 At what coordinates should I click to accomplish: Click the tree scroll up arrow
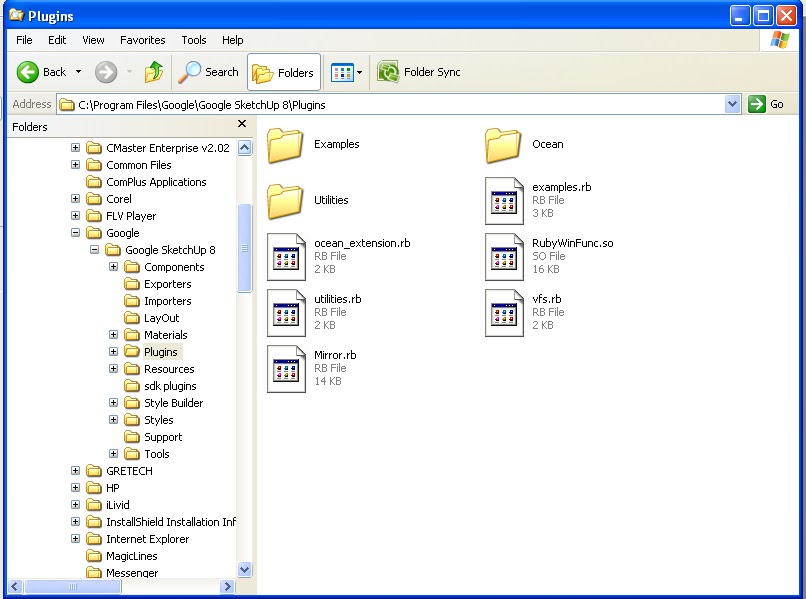tap(245, 148)
